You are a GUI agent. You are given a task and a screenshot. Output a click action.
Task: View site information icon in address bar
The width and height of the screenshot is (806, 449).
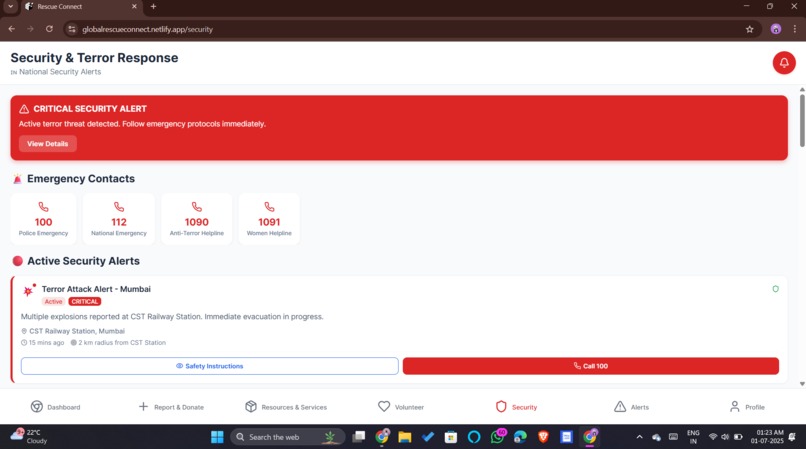pyautogui.click(x=72, y=29)
